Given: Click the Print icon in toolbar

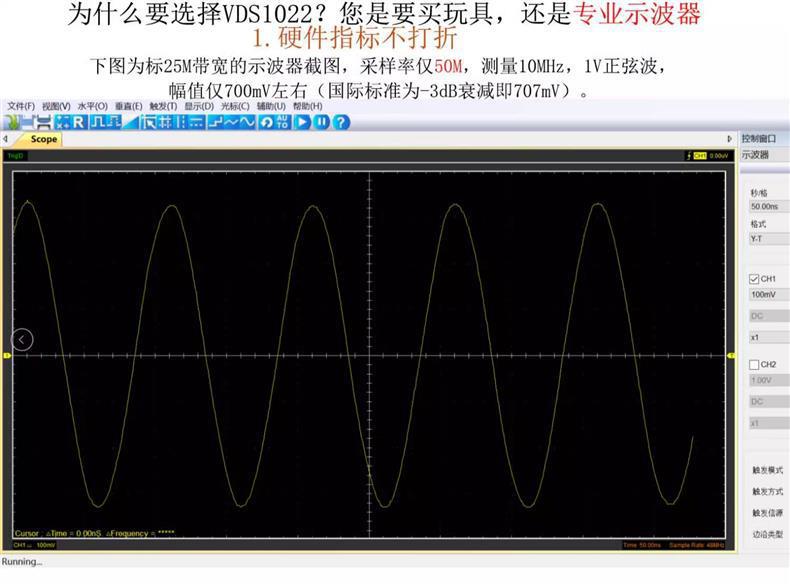Looking at the screenshot, I should pyautogui.click(x=45, y=122).
